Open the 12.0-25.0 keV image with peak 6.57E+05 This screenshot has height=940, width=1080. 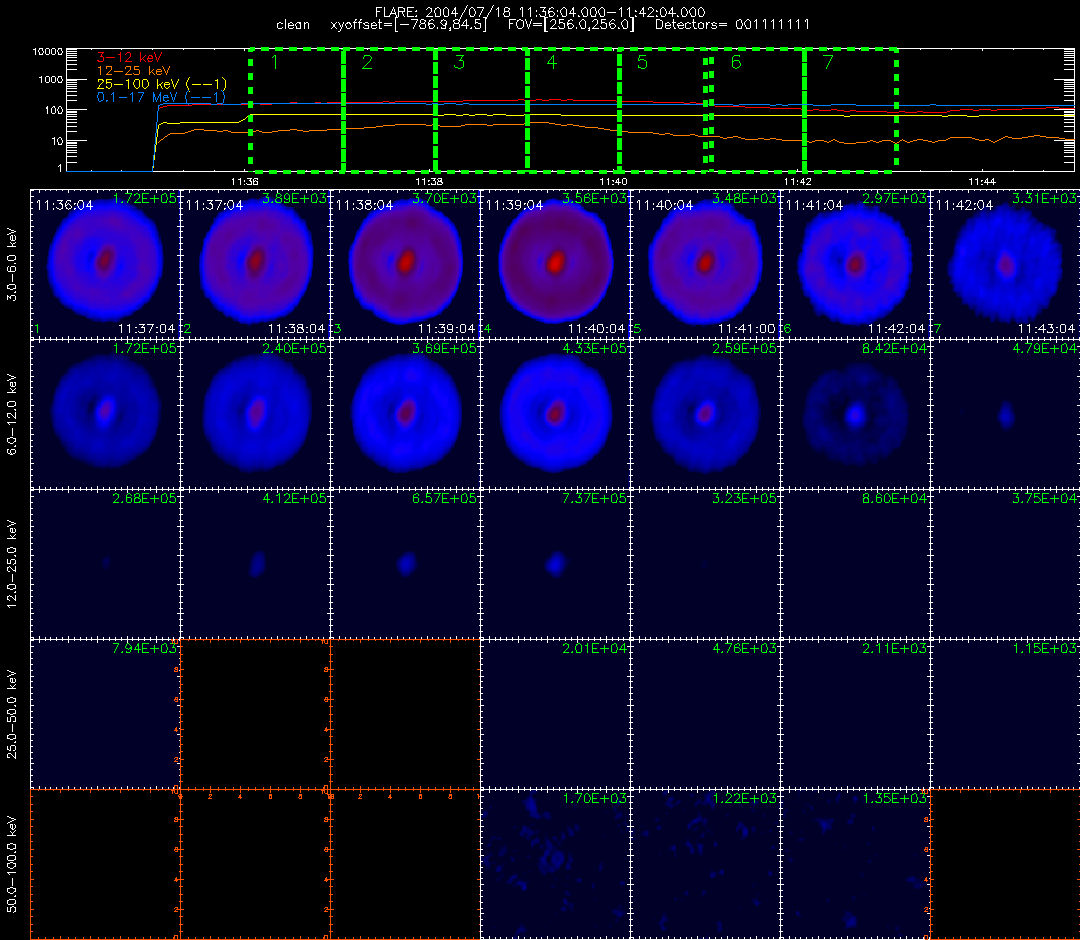tap(406, 565)
